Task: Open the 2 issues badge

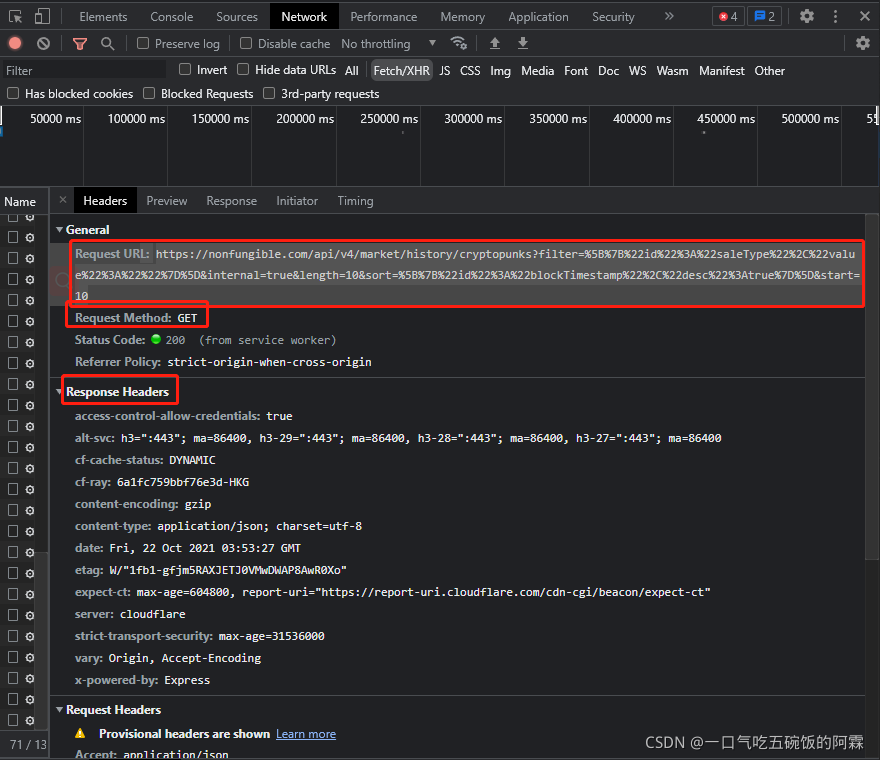Action: click(764, 16)
